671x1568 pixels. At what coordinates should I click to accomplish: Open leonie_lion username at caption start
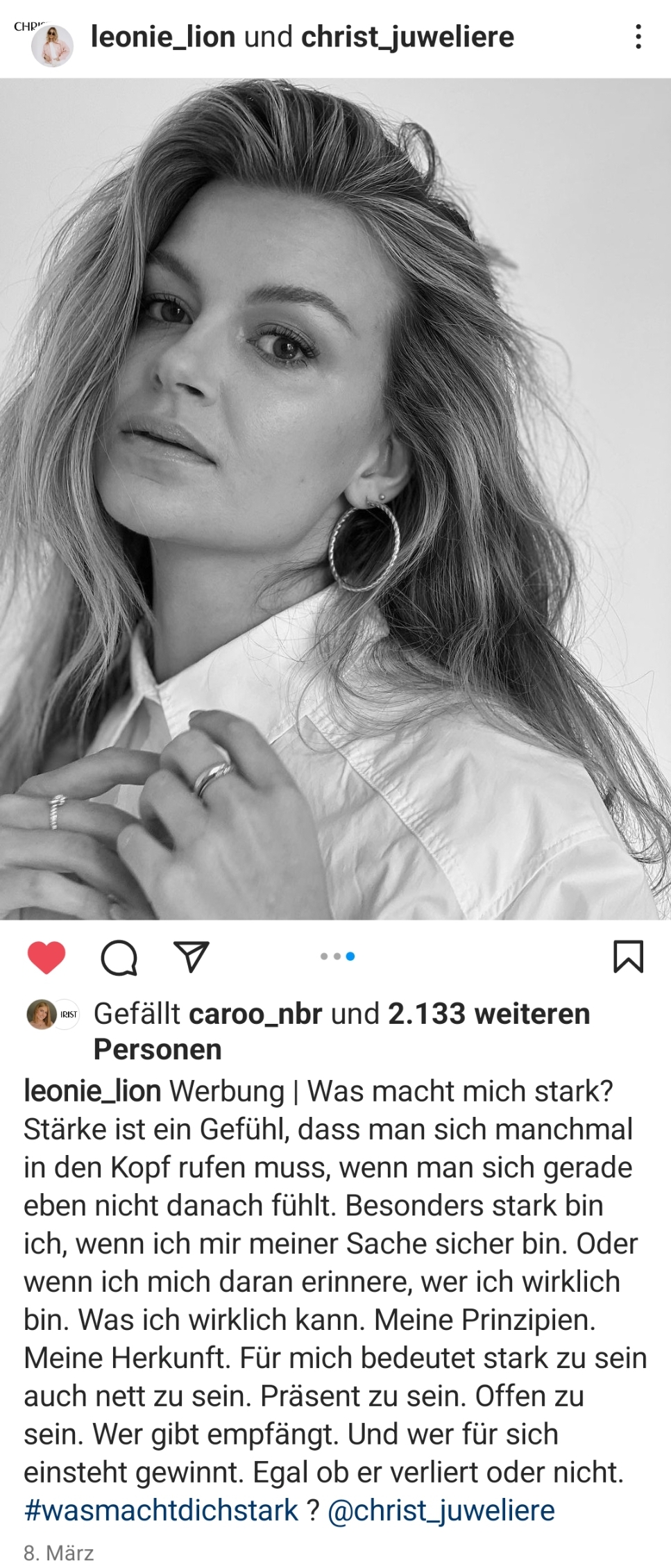pos(92,1090)
